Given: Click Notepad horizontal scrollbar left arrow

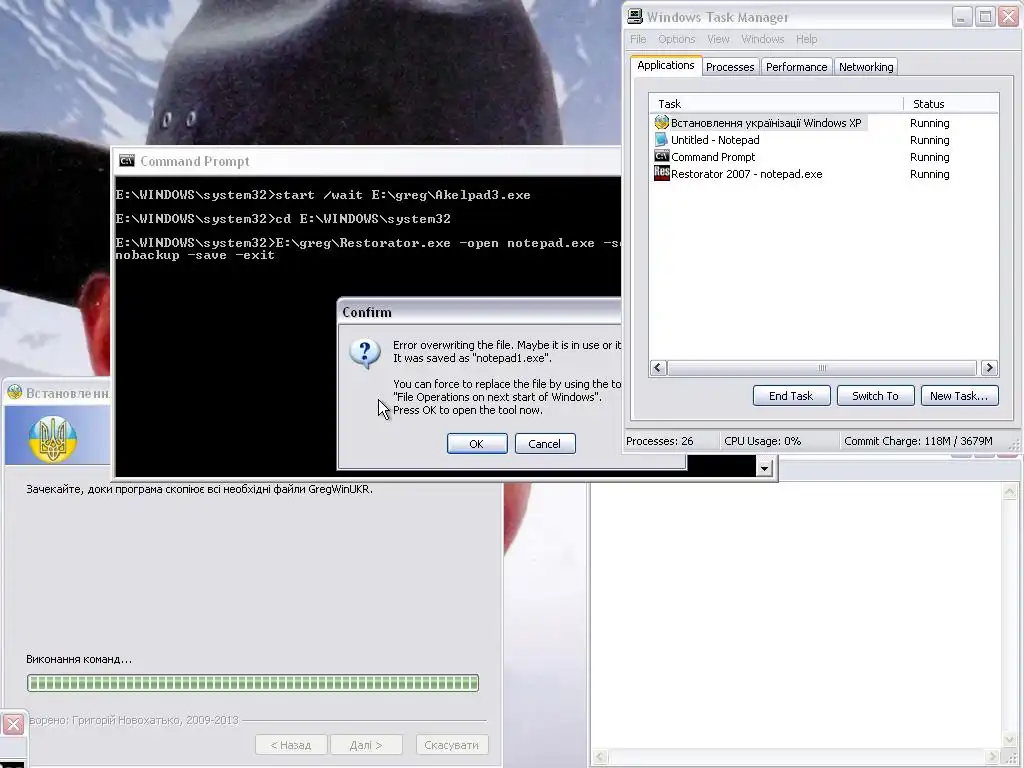Looking at the screenshot, I should tap(600, 756).
